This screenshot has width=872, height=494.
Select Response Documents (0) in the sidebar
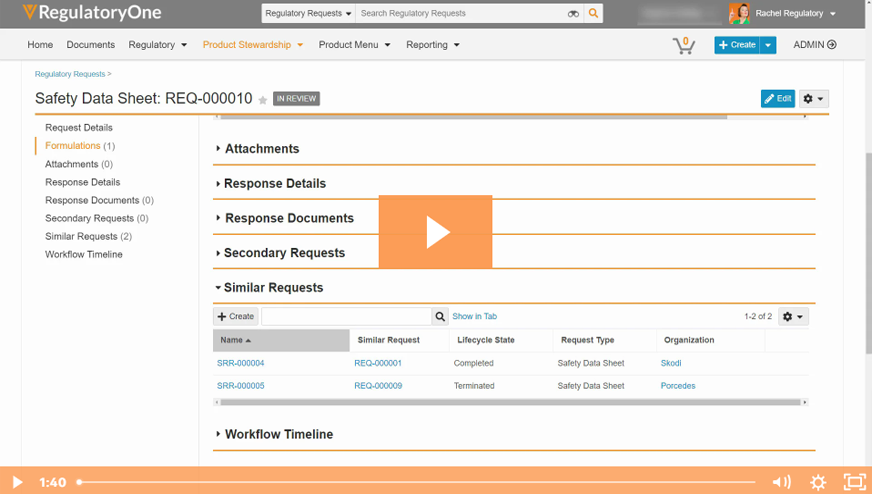point(100,200)
